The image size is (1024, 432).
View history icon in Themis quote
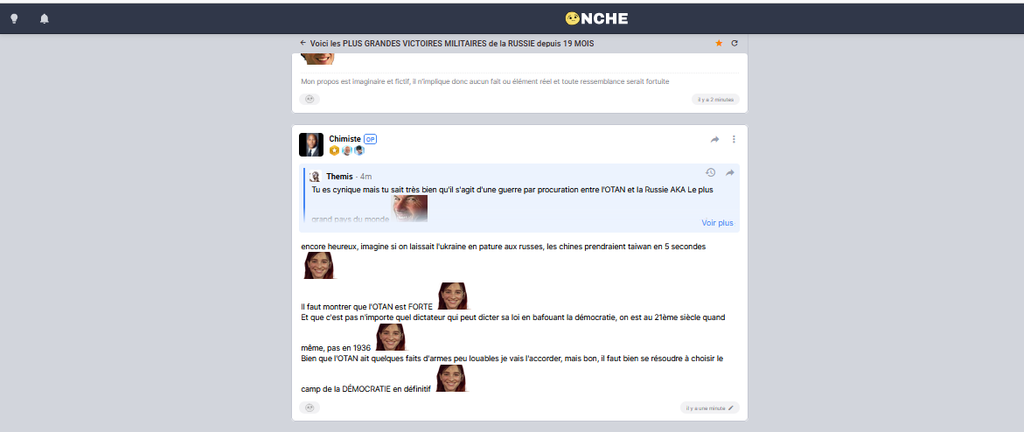(x=710, y=172)
